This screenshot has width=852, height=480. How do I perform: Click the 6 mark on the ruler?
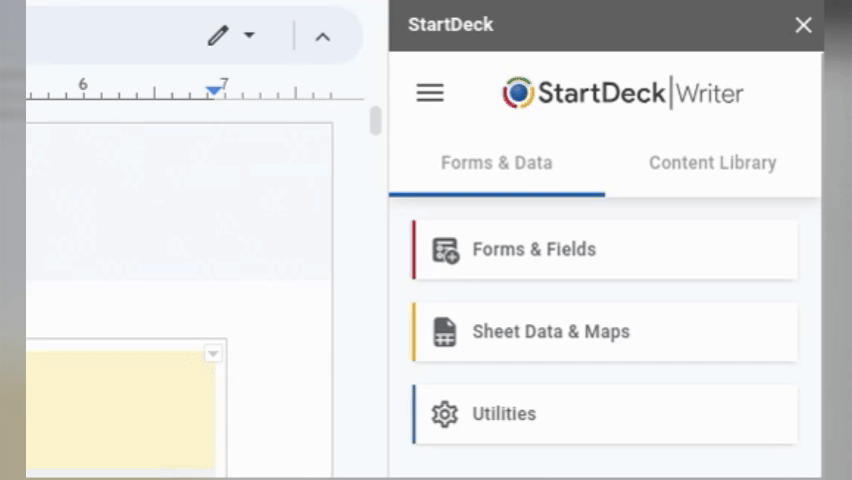click(x=83, y=84)
